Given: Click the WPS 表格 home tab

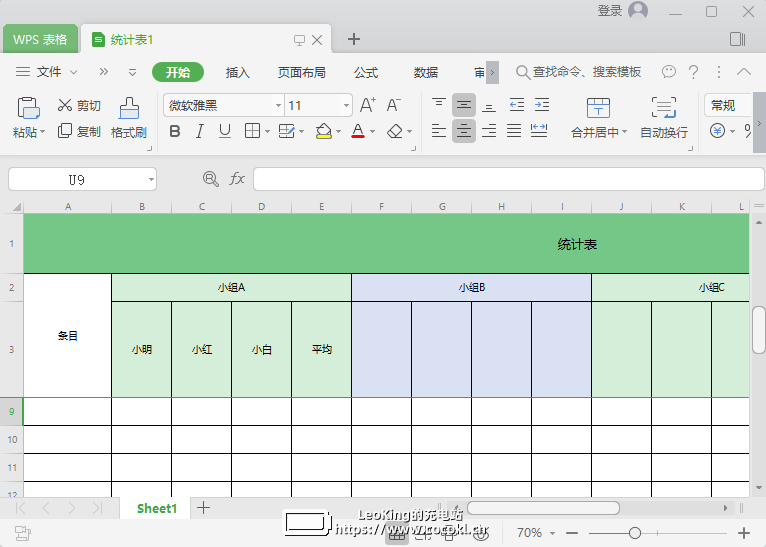Looking at the screenshot, I should coord(40,40).
